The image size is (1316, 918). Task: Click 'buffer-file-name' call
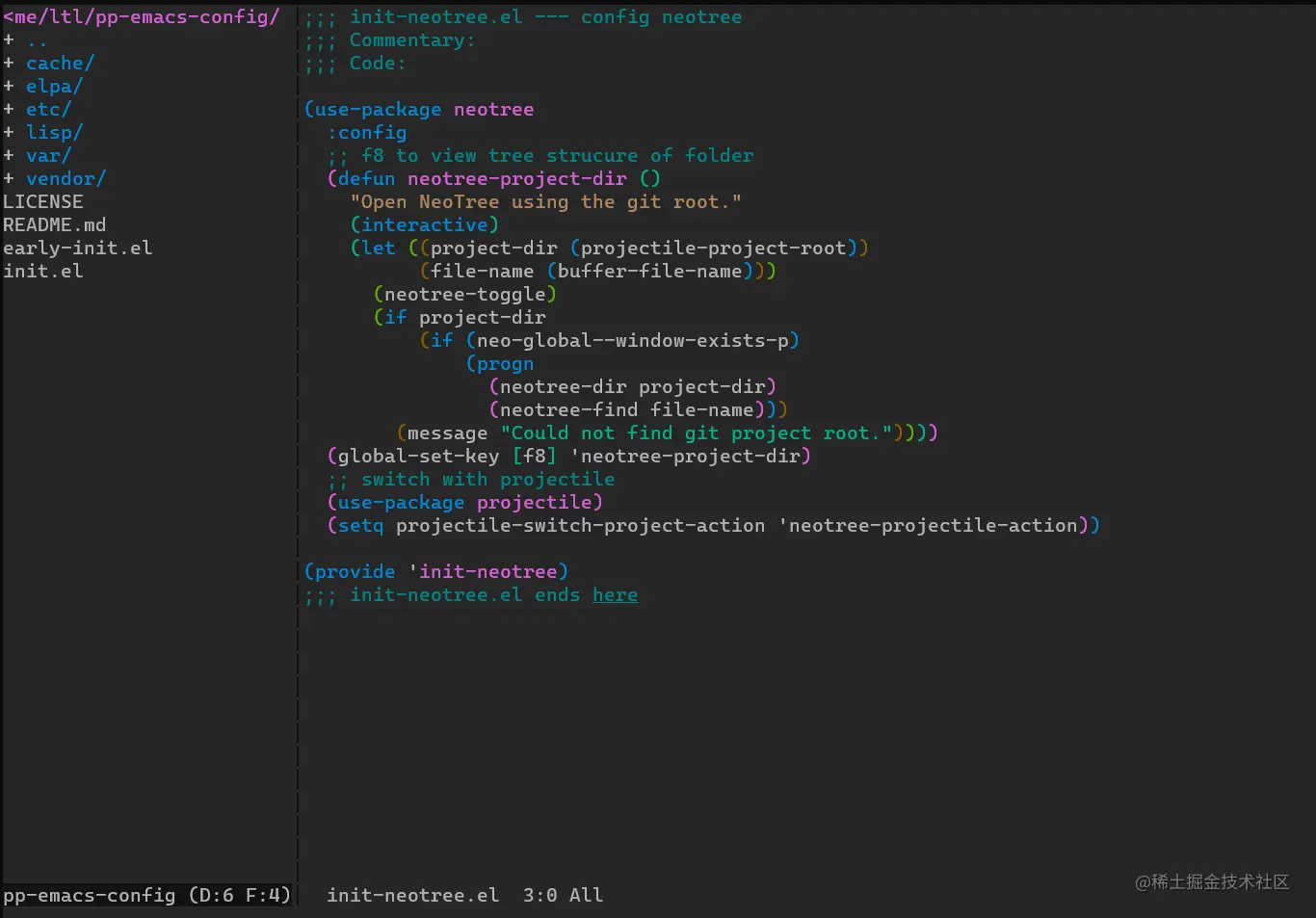(x=649, y=271)
